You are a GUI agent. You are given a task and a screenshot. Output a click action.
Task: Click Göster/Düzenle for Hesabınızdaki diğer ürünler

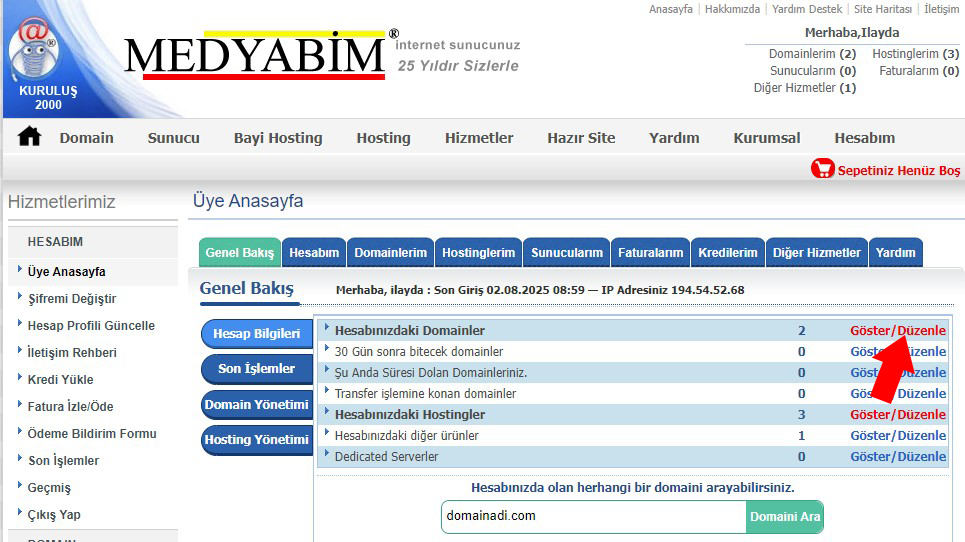pyautogui.click(x=898, y=436)
